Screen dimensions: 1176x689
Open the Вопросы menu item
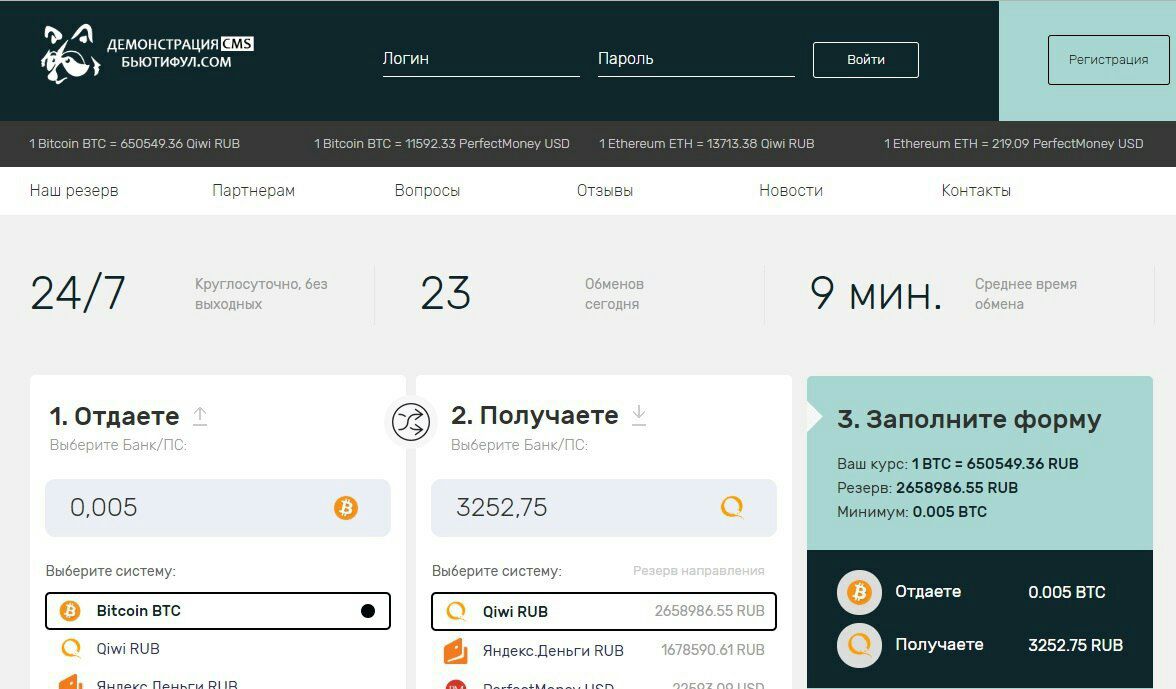click(428, 190)
